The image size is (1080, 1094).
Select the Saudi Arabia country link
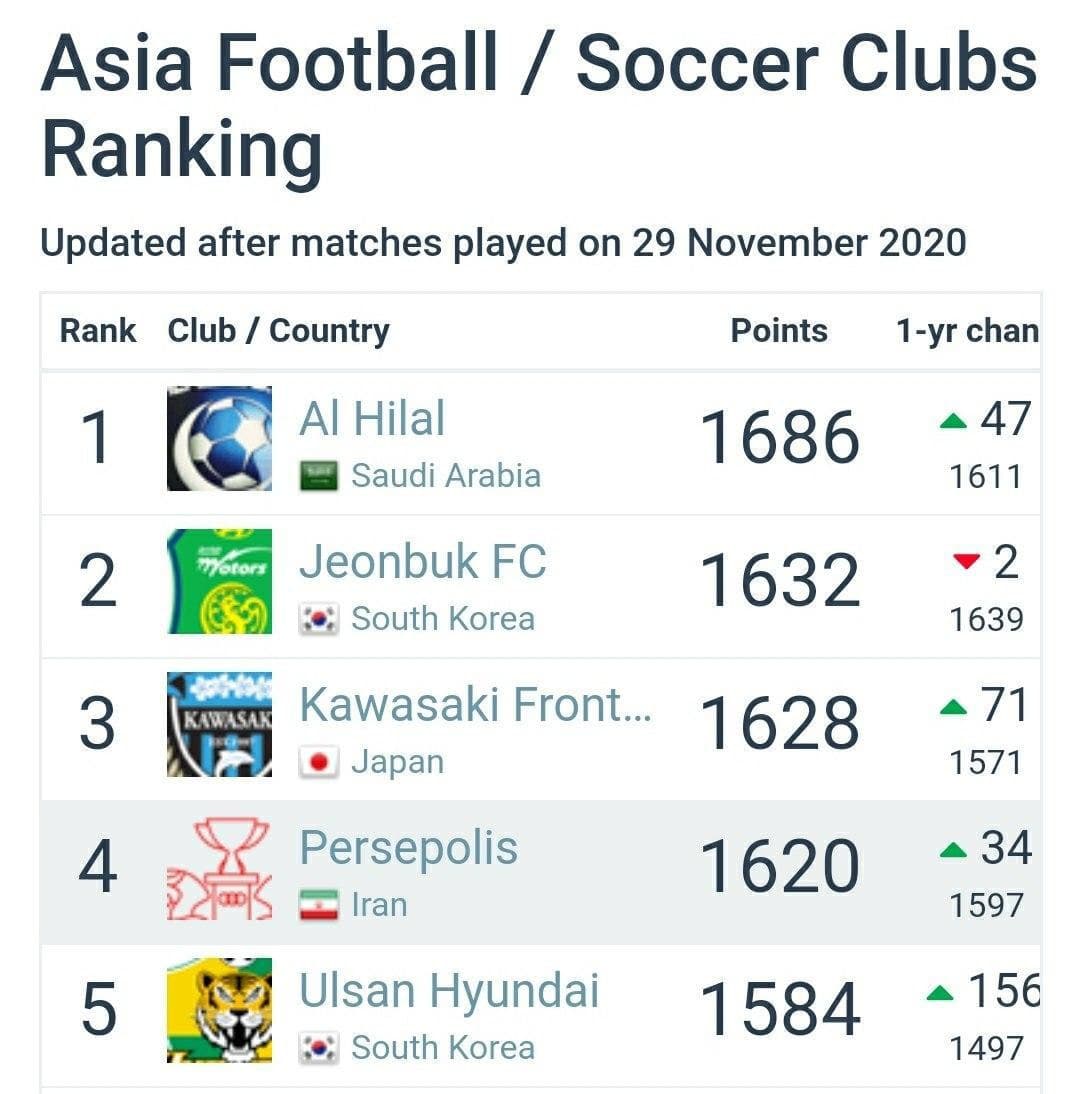click(x=445, y=476)
